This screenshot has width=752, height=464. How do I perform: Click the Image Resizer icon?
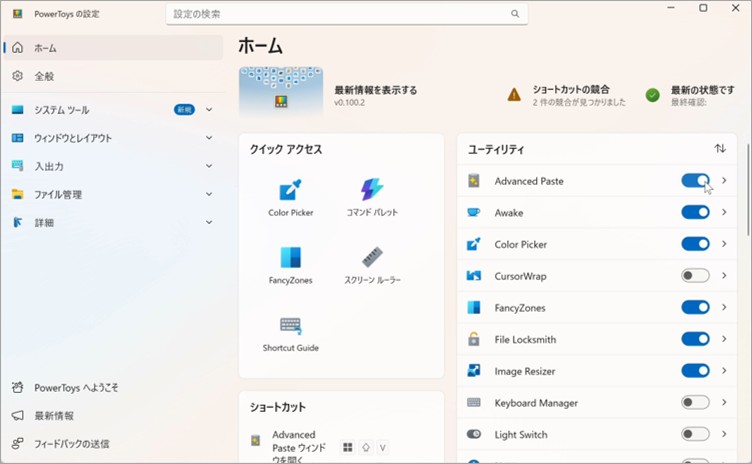[473, 370]
